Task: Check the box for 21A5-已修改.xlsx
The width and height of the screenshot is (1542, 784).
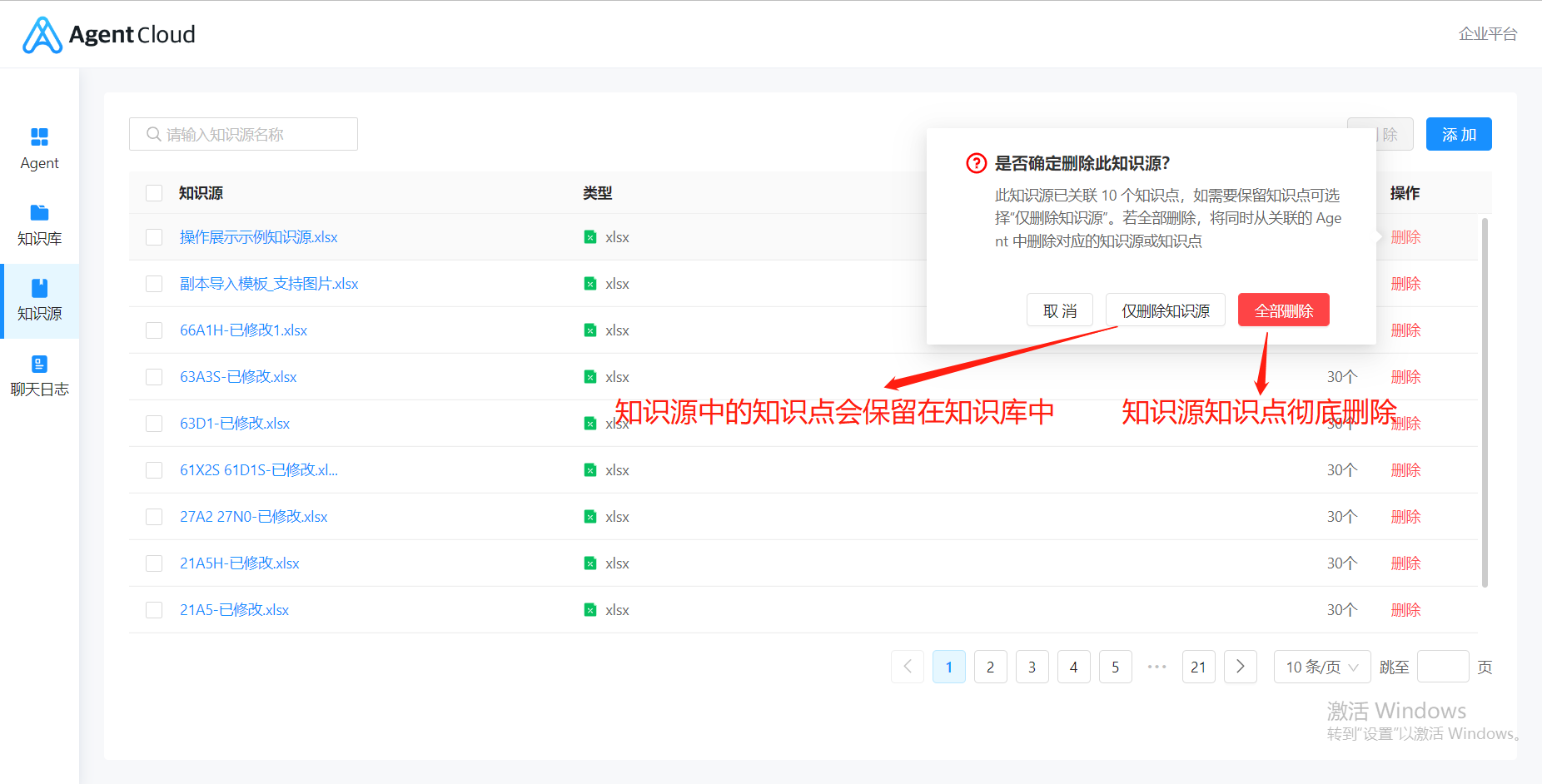Action: (x=154, y=610)
